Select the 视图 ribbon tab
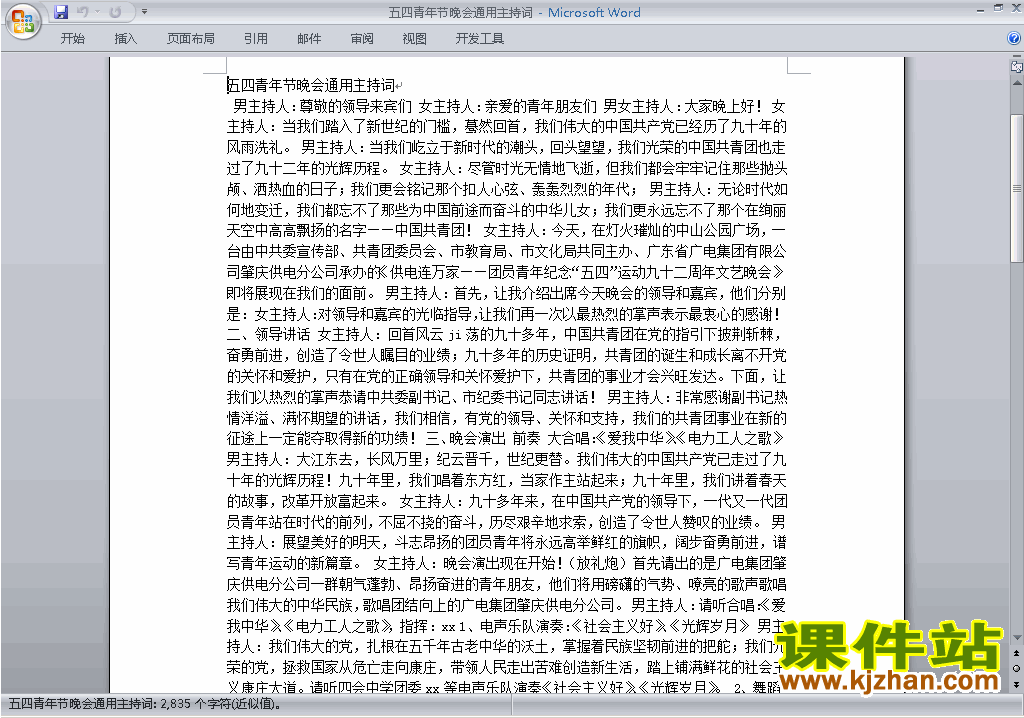 (415, 39)
